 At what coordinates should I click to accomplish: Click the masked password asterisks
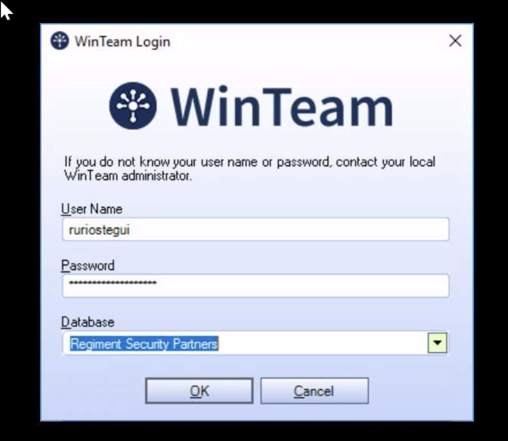(x=113, y=283)
